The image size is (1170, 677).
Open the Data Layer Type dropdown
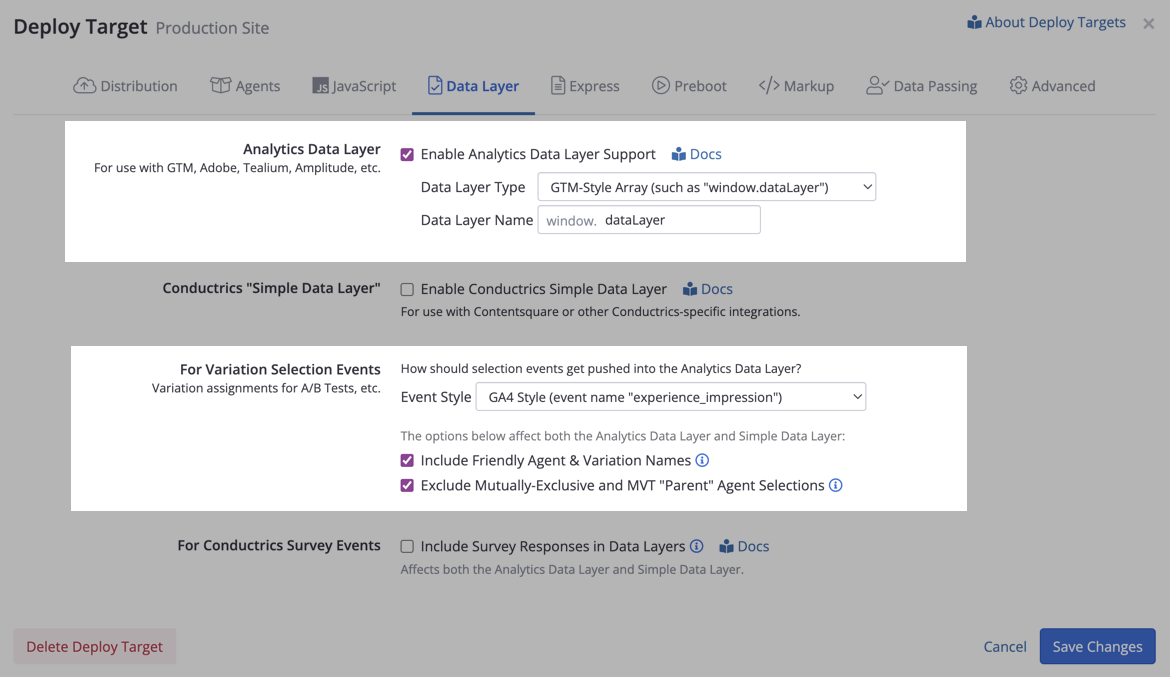707,187
